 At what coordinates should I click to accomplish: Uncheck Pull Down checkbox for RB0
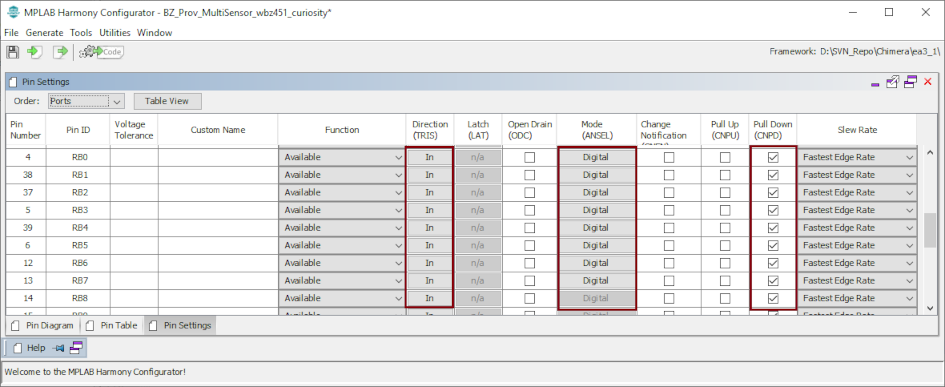click(x=773, y=157)
